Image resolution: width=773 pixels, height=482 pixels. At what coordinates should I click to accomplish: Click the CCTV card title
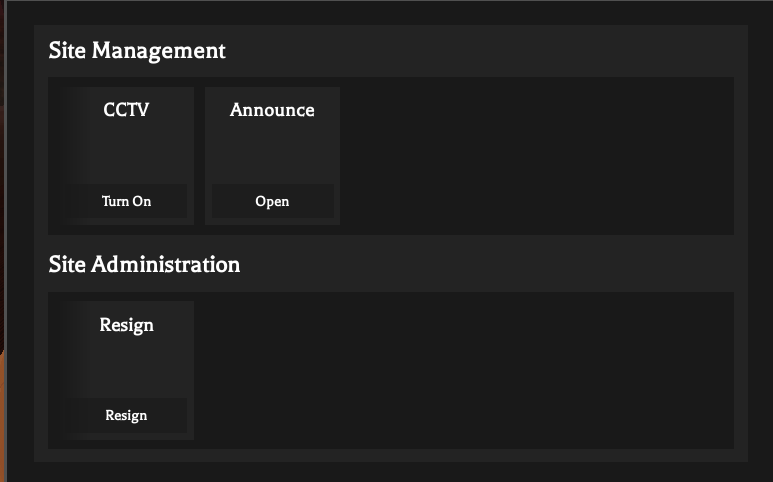point(126,110)
